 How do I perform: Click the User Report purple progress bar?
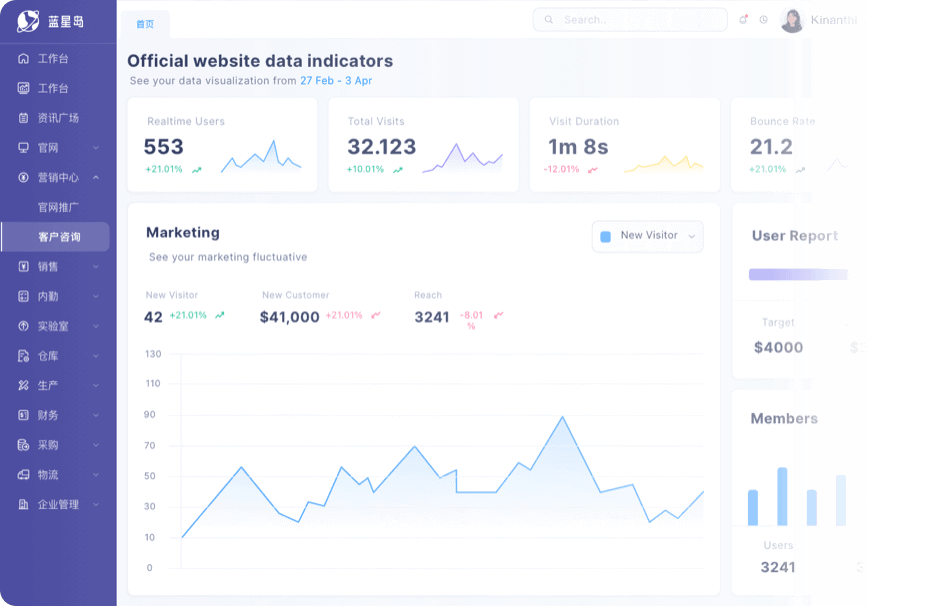tap(798, 274)
